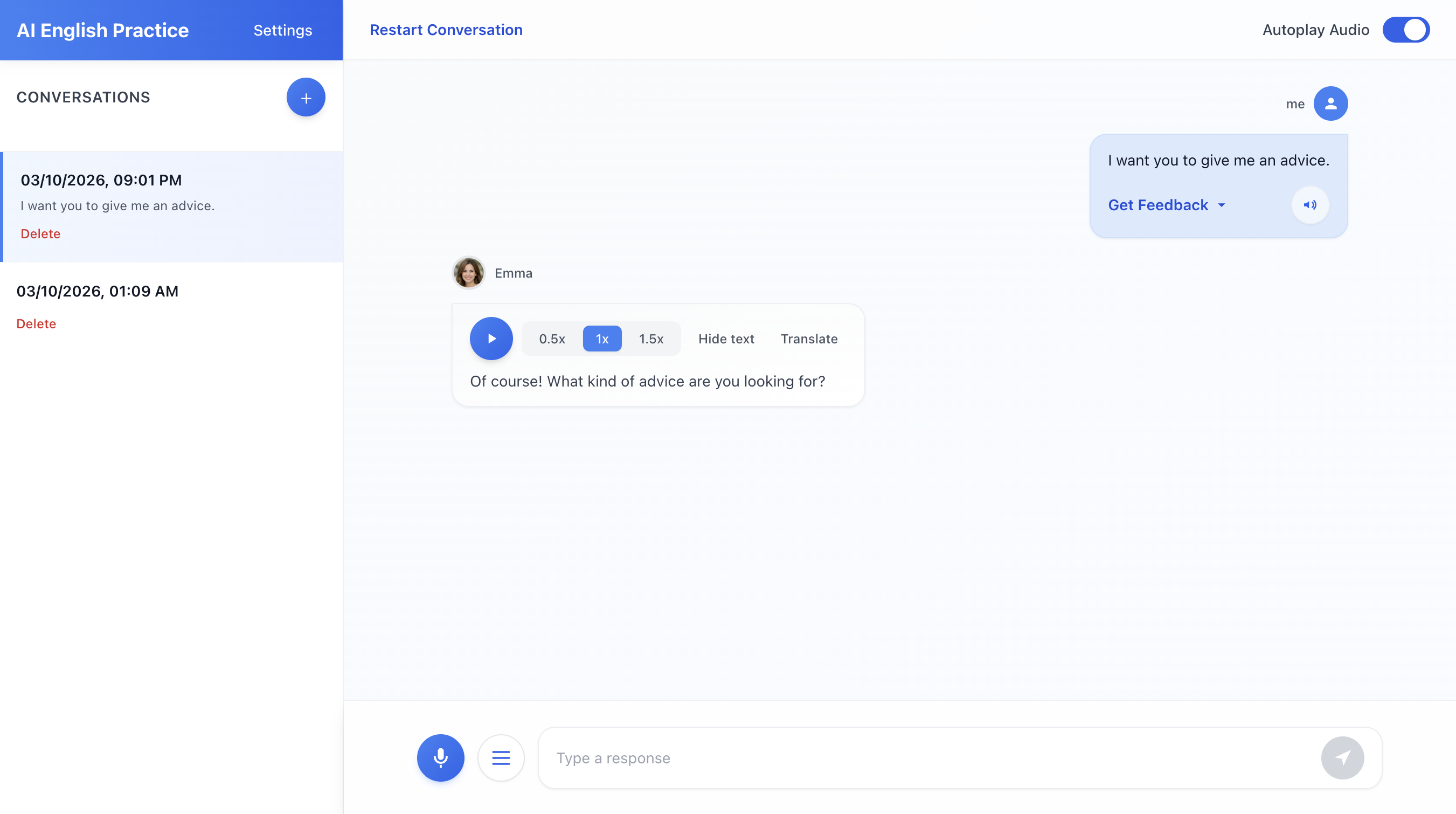Click the Type a response field
Image resolution: width=1456 pixels, height=814 pixels.
933,757
